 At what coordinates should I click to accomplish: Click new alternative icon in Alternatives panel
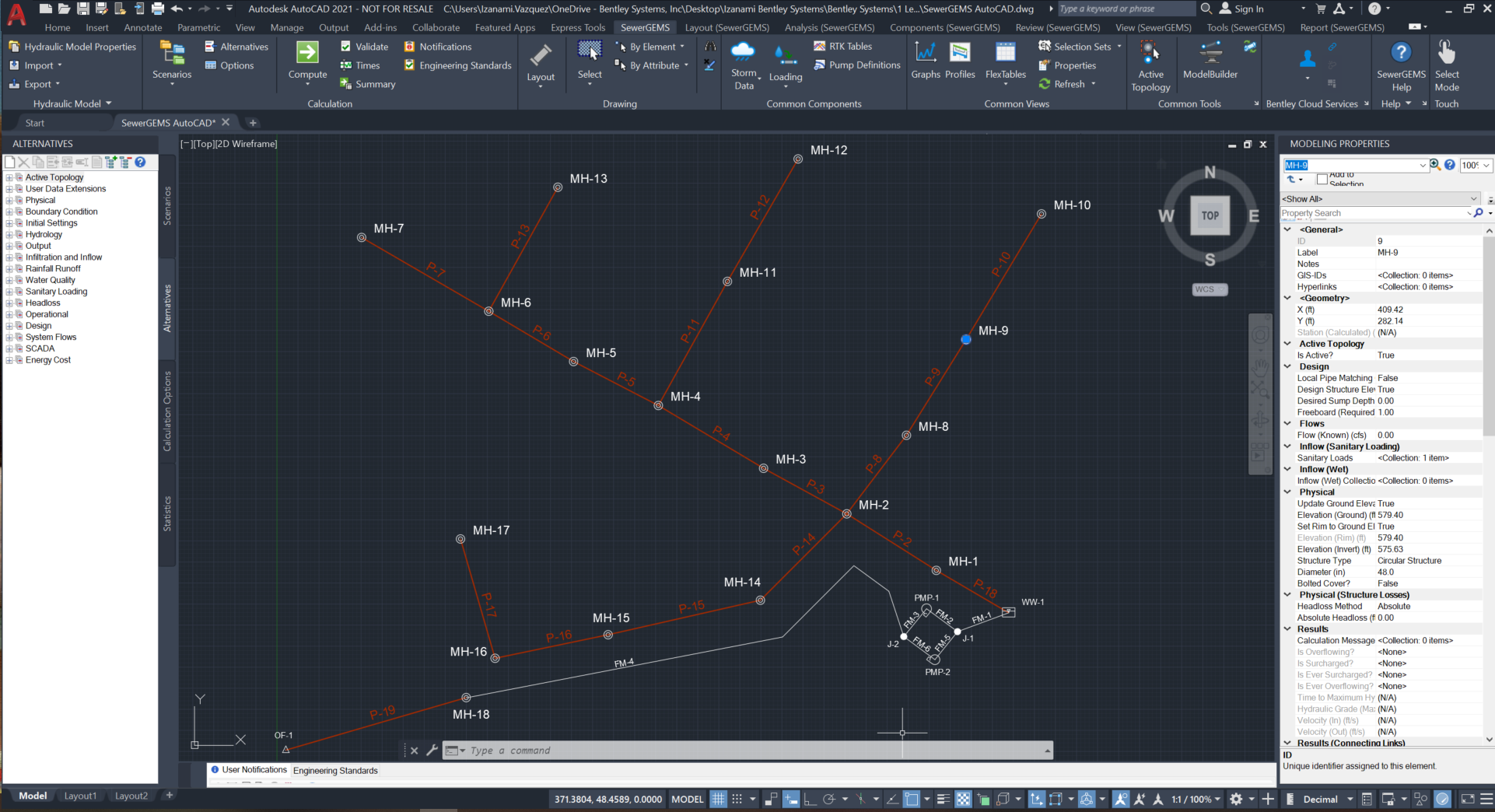[x=10, y=162]
